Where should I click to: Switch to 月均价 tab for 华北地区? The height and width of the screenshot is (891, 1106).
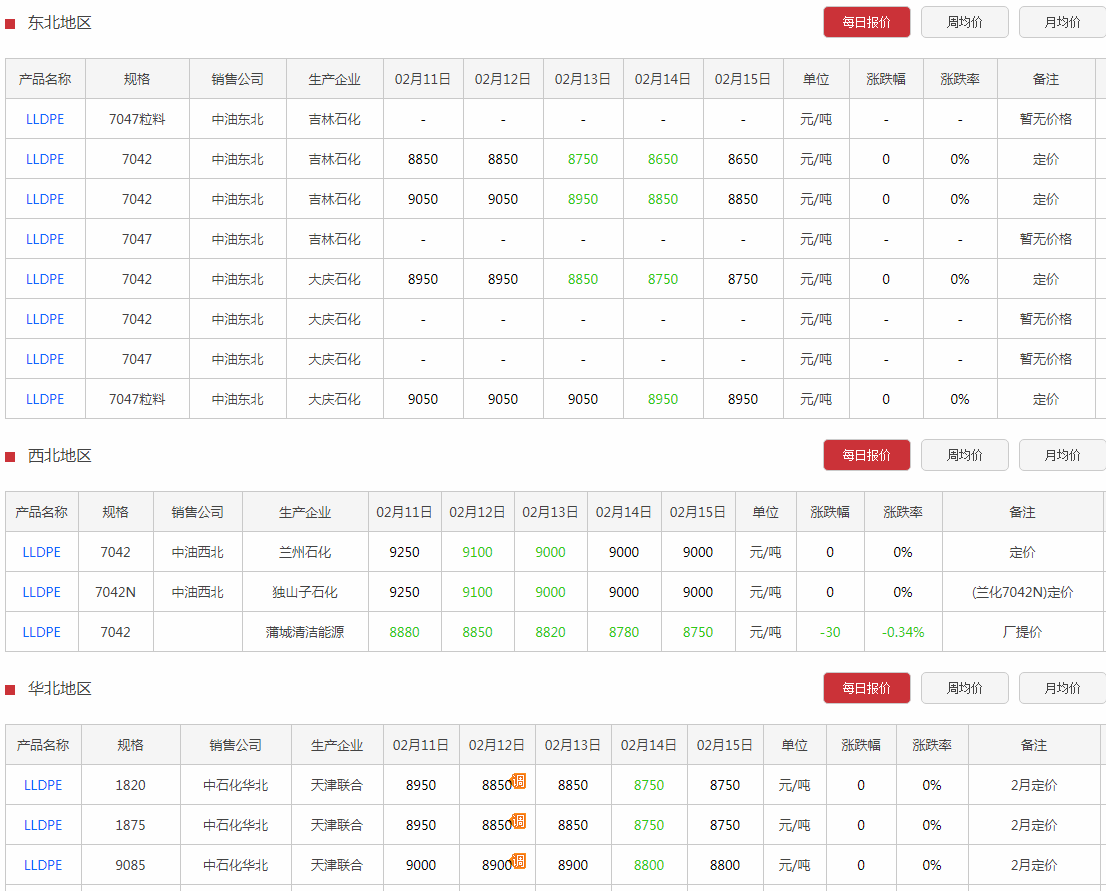pos(1062,689)
